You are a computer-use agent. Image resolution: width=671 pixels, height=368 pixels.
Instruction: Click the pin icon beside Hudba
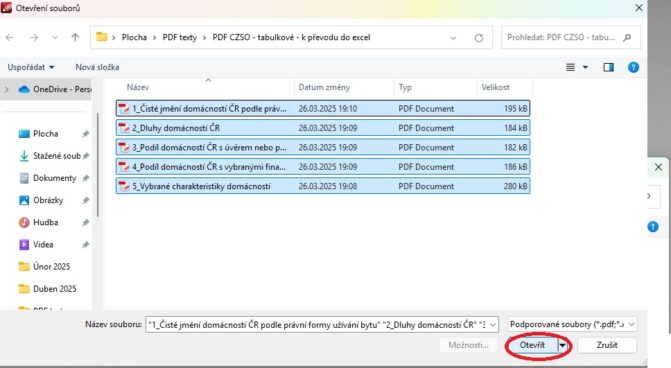click(x=86, y=223)
